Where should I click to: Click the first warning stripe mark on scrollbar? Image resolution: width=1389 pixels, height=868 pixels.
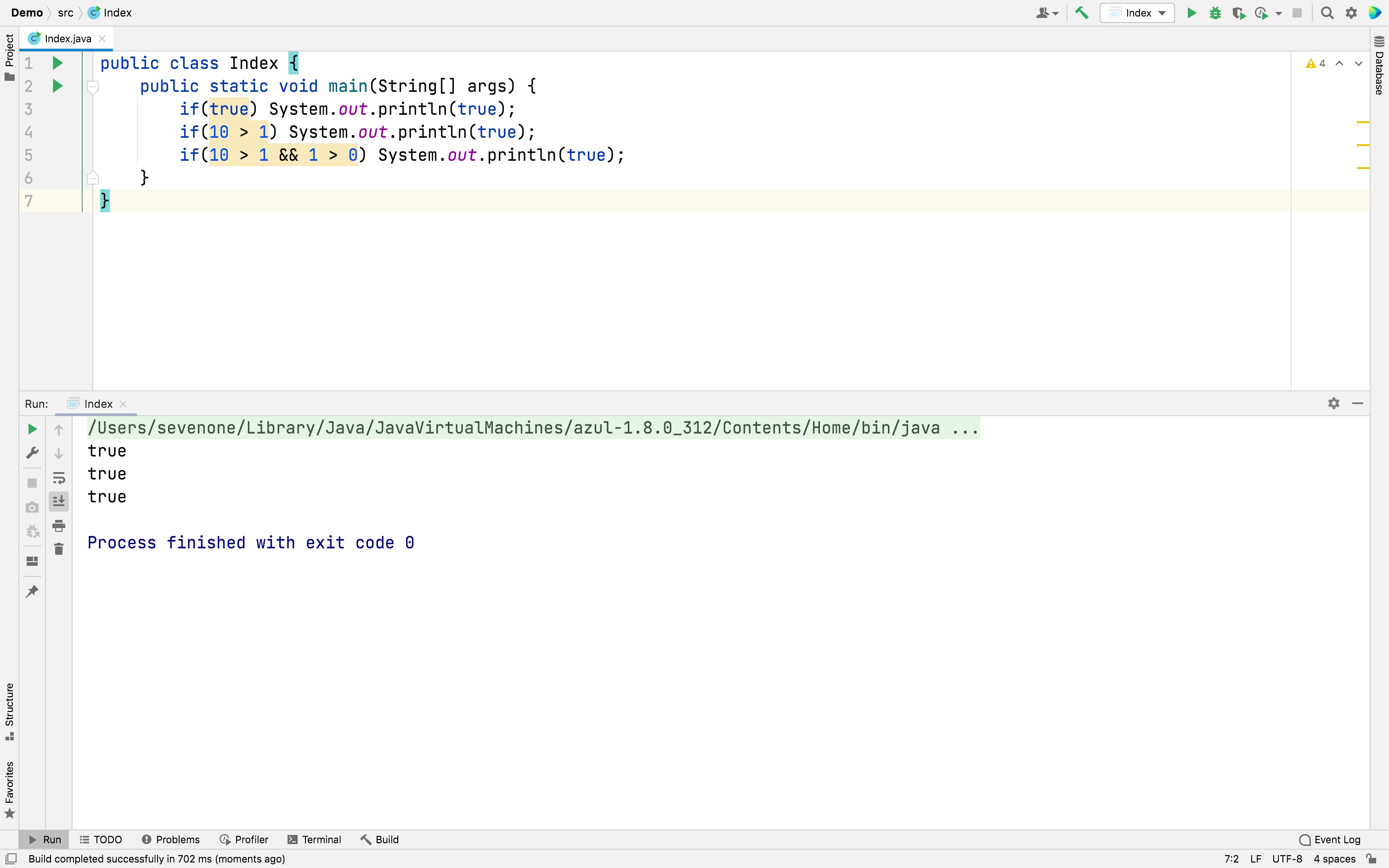(1363, 122)
